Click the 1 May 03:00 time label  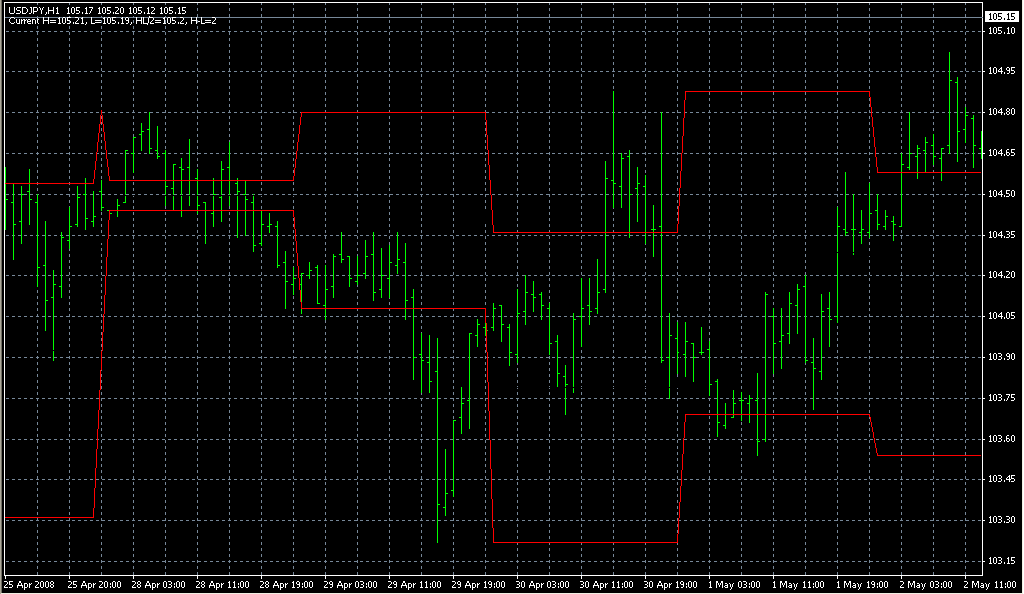(734, 585)
